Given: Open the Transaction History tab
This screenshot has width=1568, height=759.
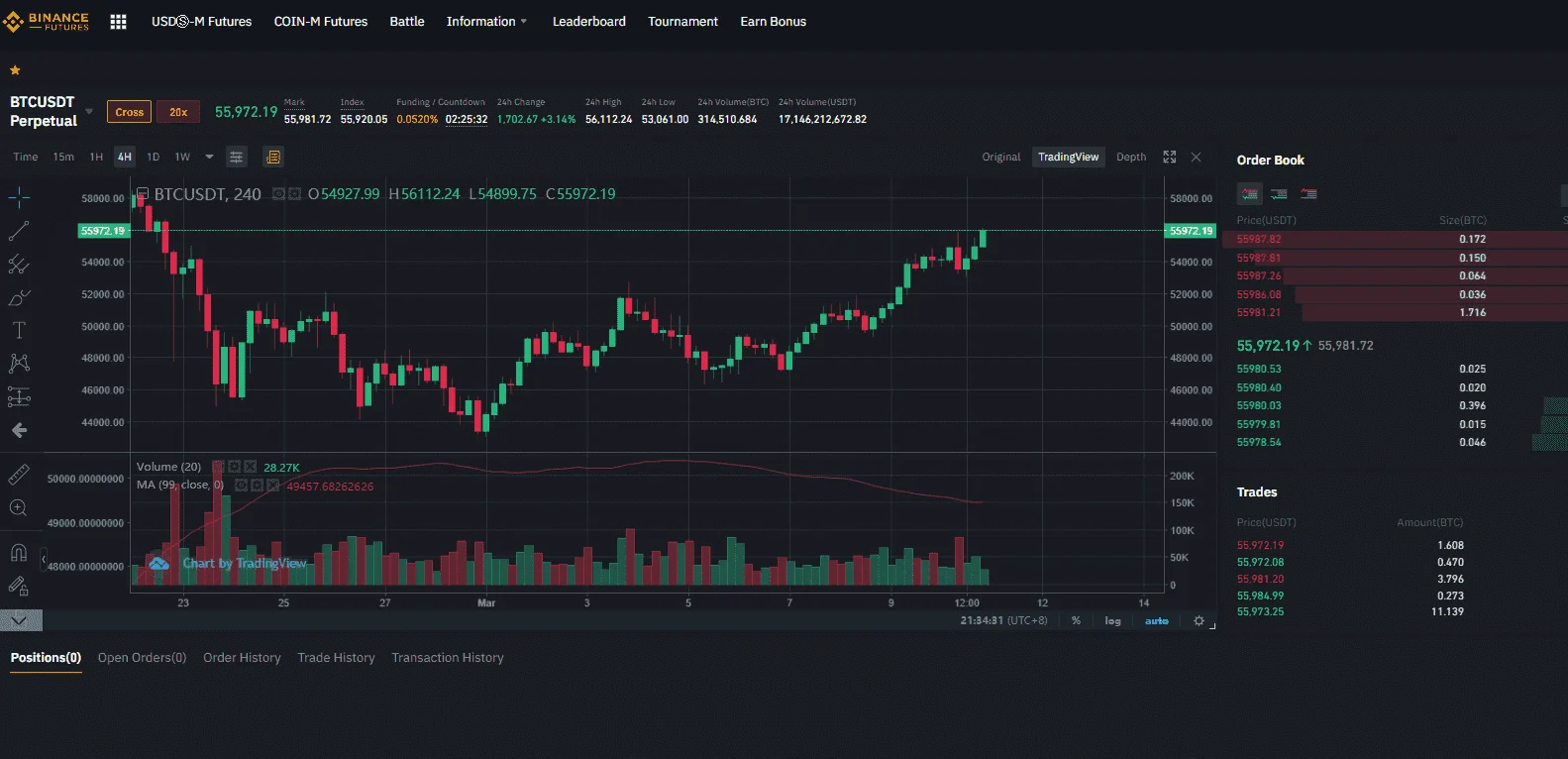Looking at the screenshot, I should tap(448, 658).
